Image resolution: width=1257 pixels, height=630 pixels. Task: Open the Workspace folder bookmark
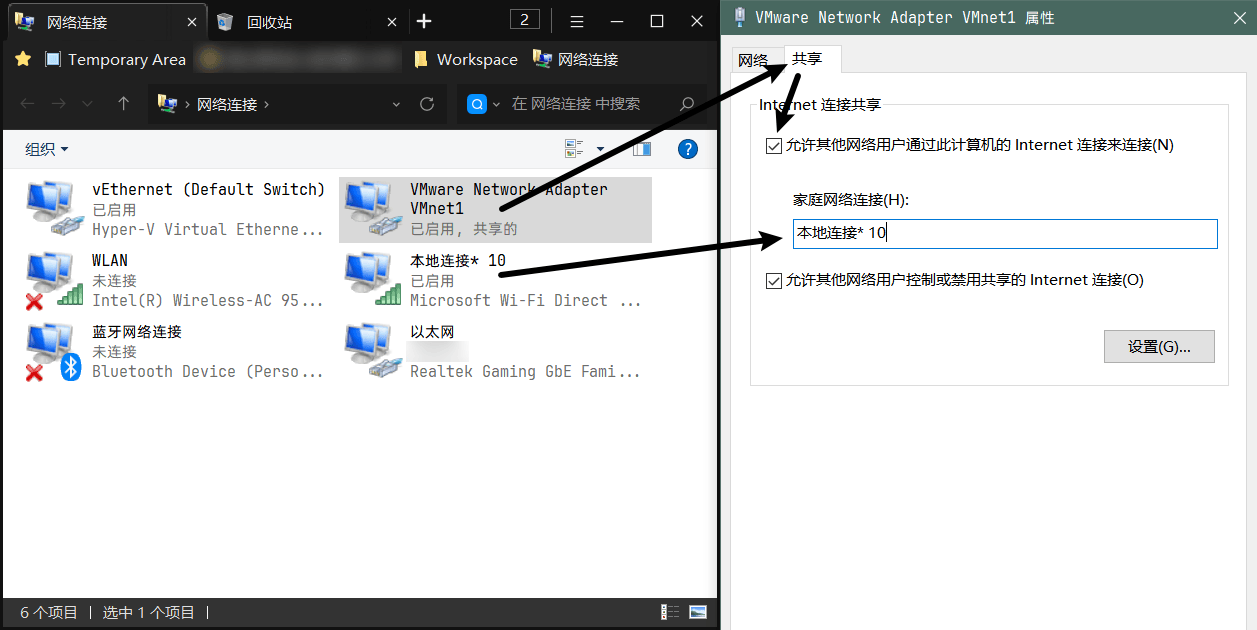(x=466, y=59)
